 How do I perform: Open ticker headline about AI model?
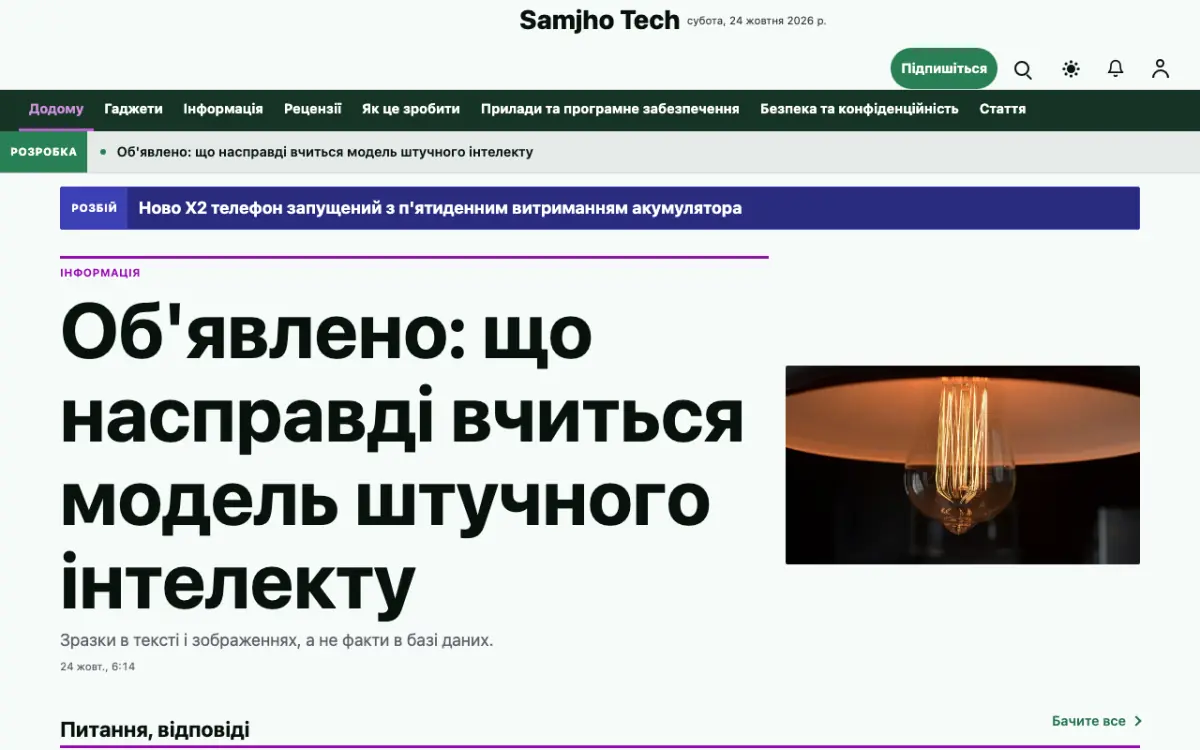click(x=325, y=152)
